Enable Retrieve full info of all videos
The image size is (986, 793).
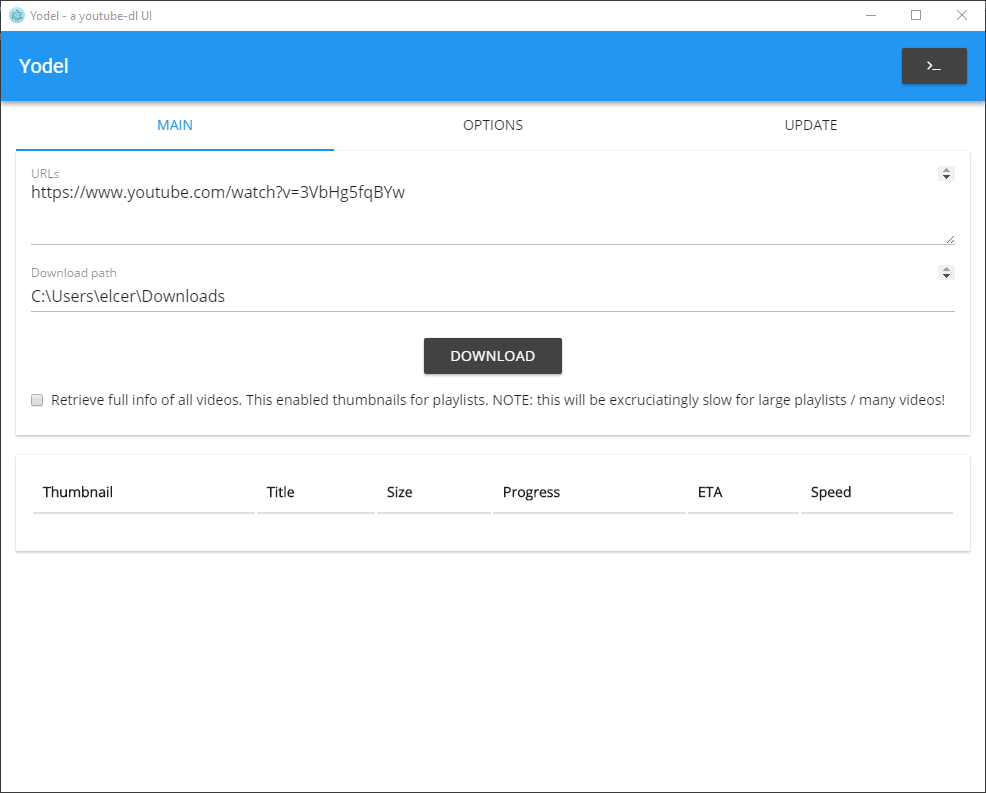[37, 400]
